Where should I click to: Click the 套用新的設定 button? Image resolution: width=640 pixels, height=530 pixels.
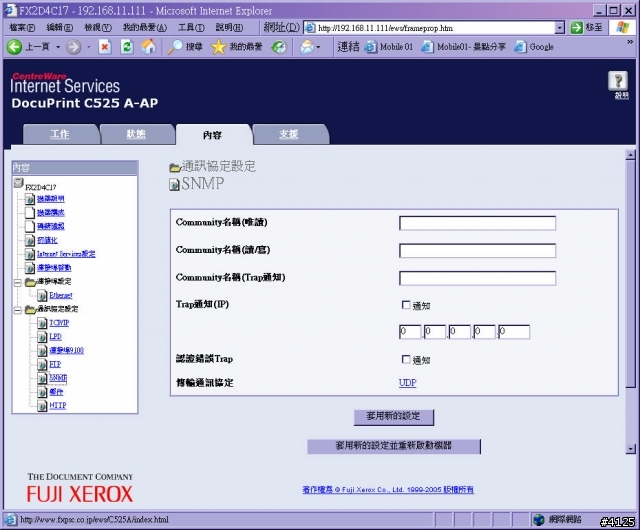point(393,417)
